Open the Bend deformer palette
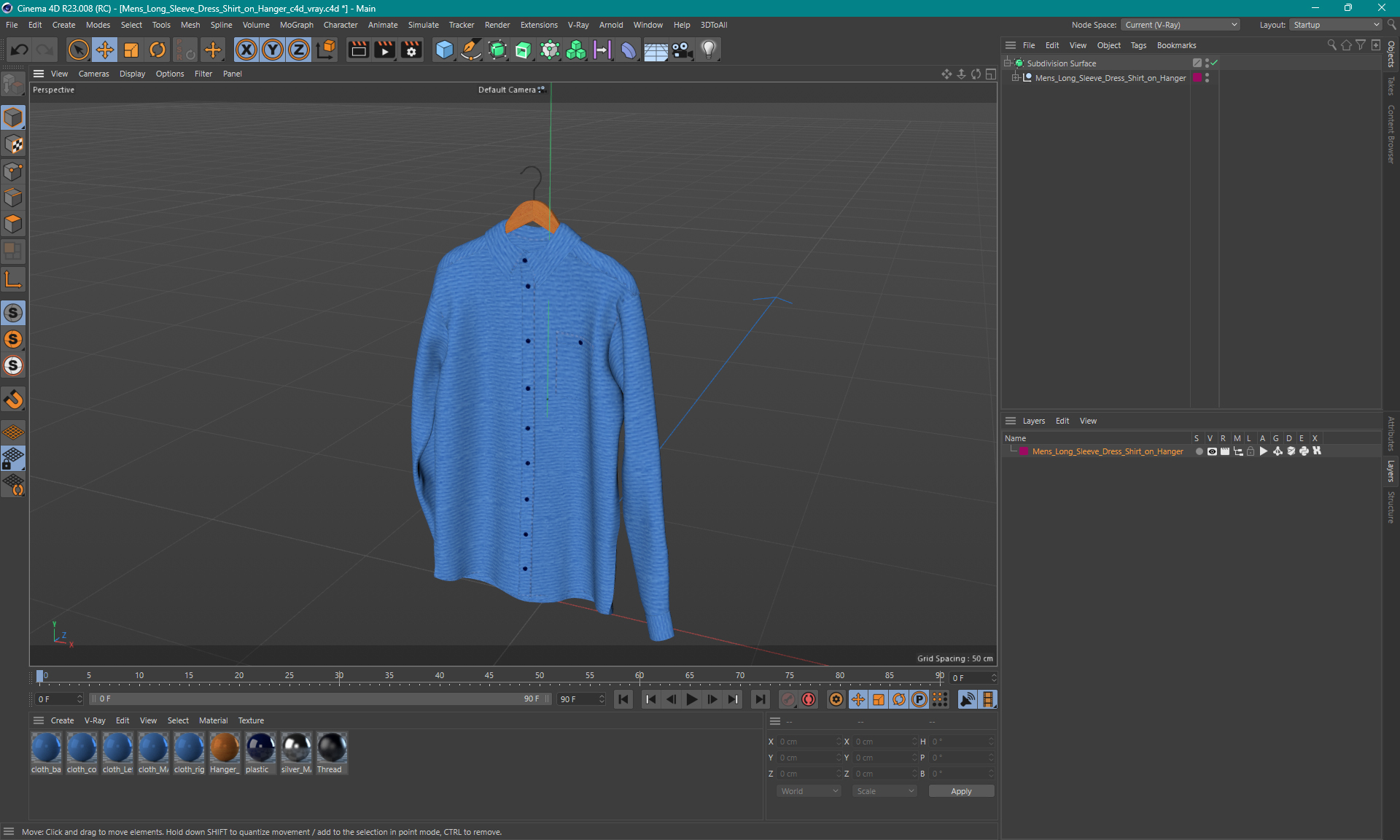The width and height of the screenshot is (1400, 840). [x=629, y=50]
